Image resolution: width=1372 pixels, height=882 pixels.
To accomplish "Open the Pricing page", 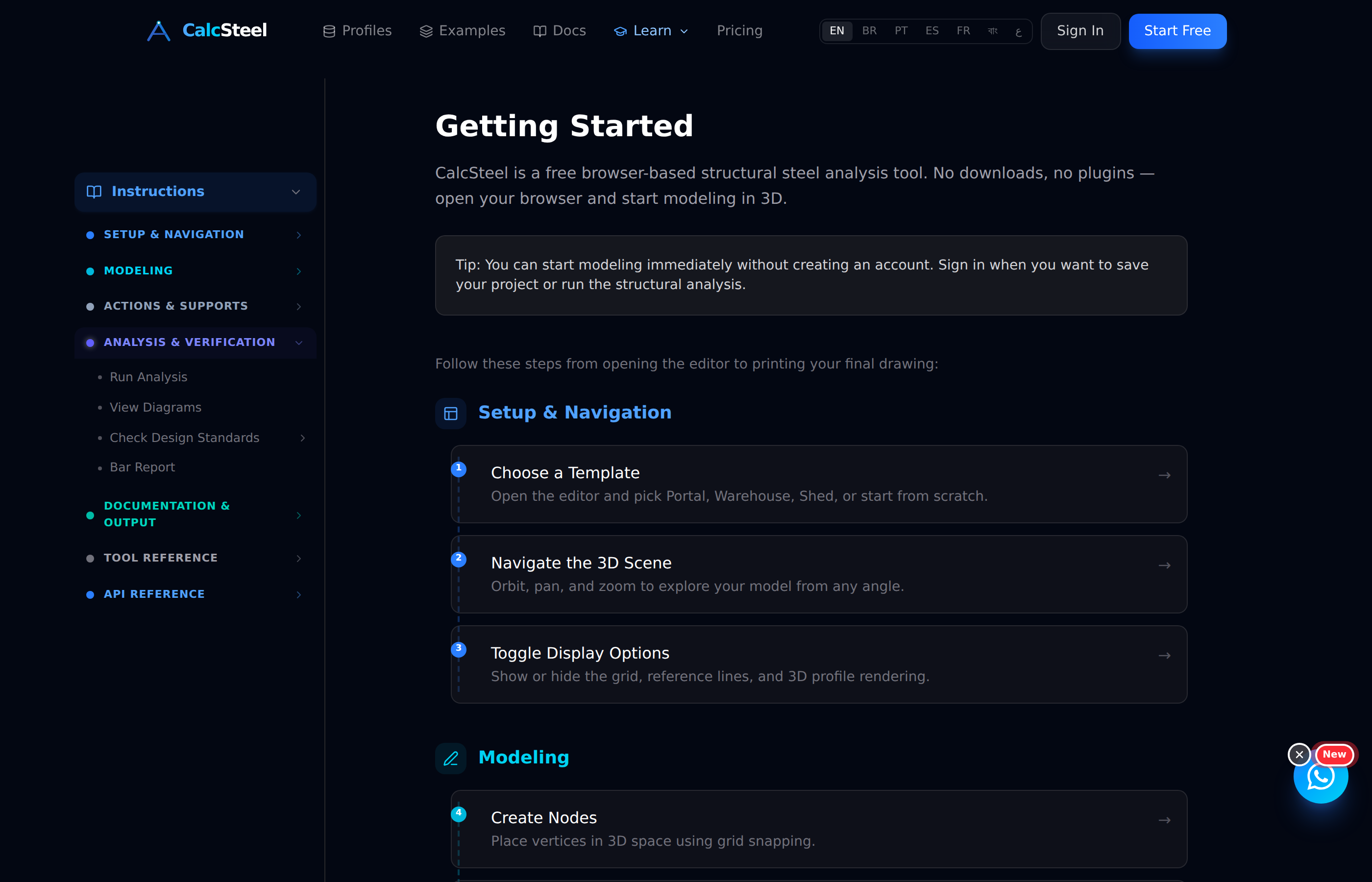I will pos(739,31).
